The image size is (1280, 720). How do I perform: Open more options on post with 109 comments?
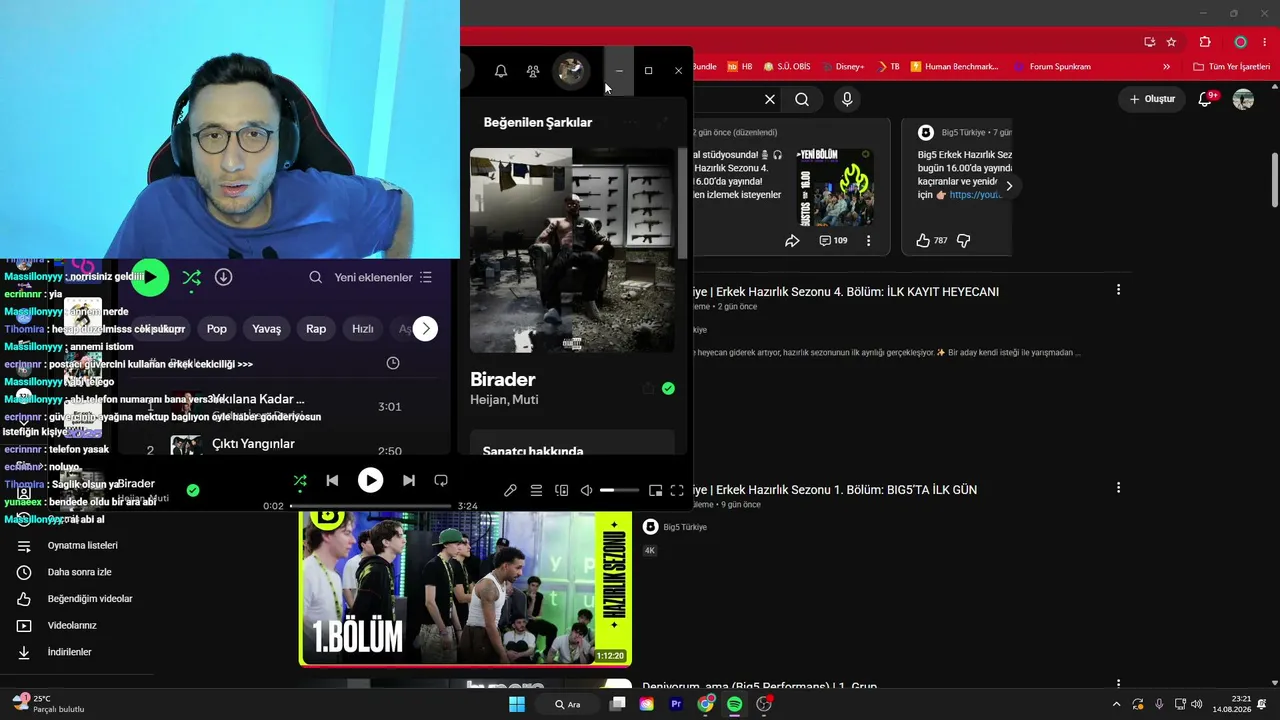click(868, 241)
